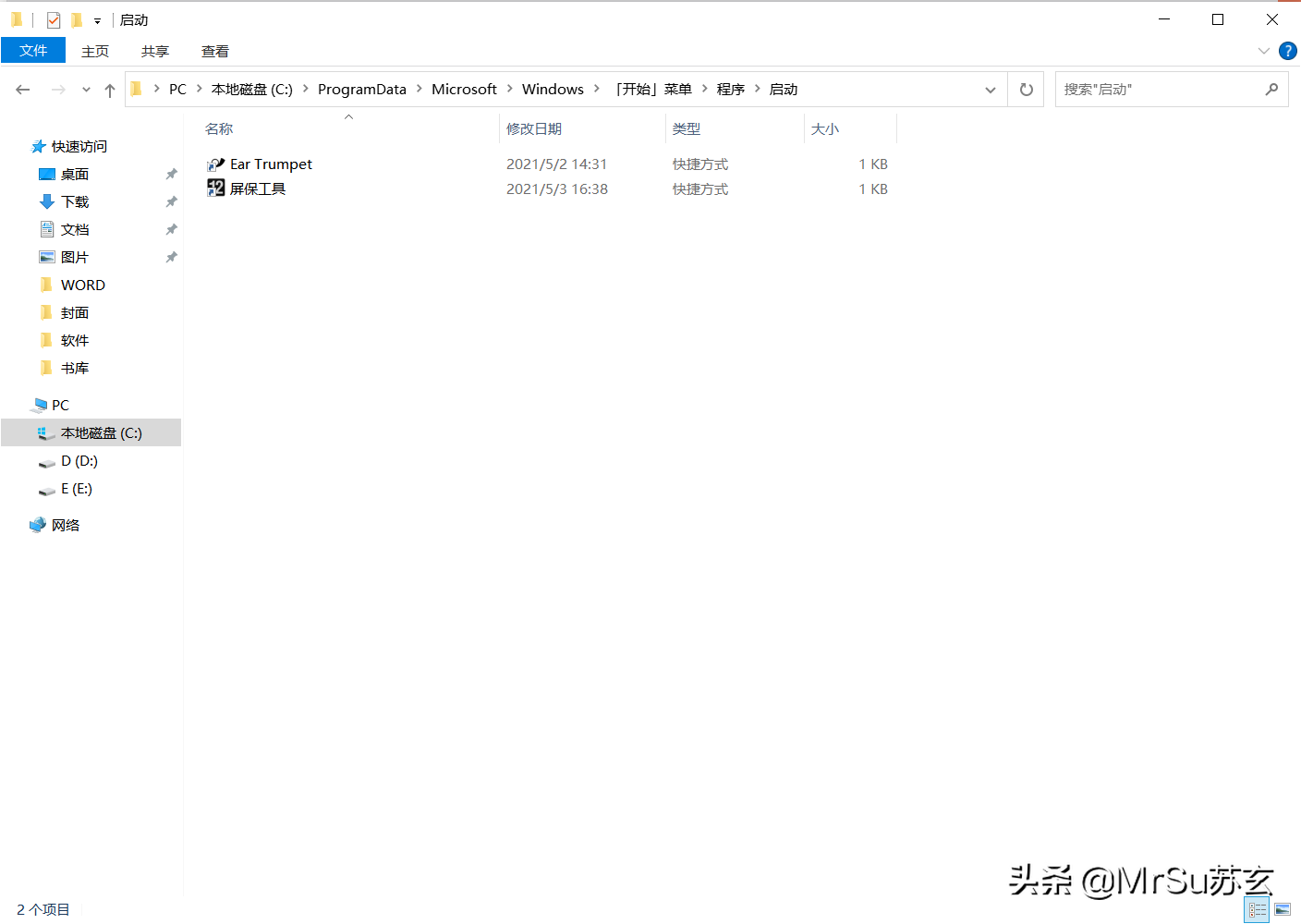Switch to the 共享 ribbon tab

pos(155,51)
